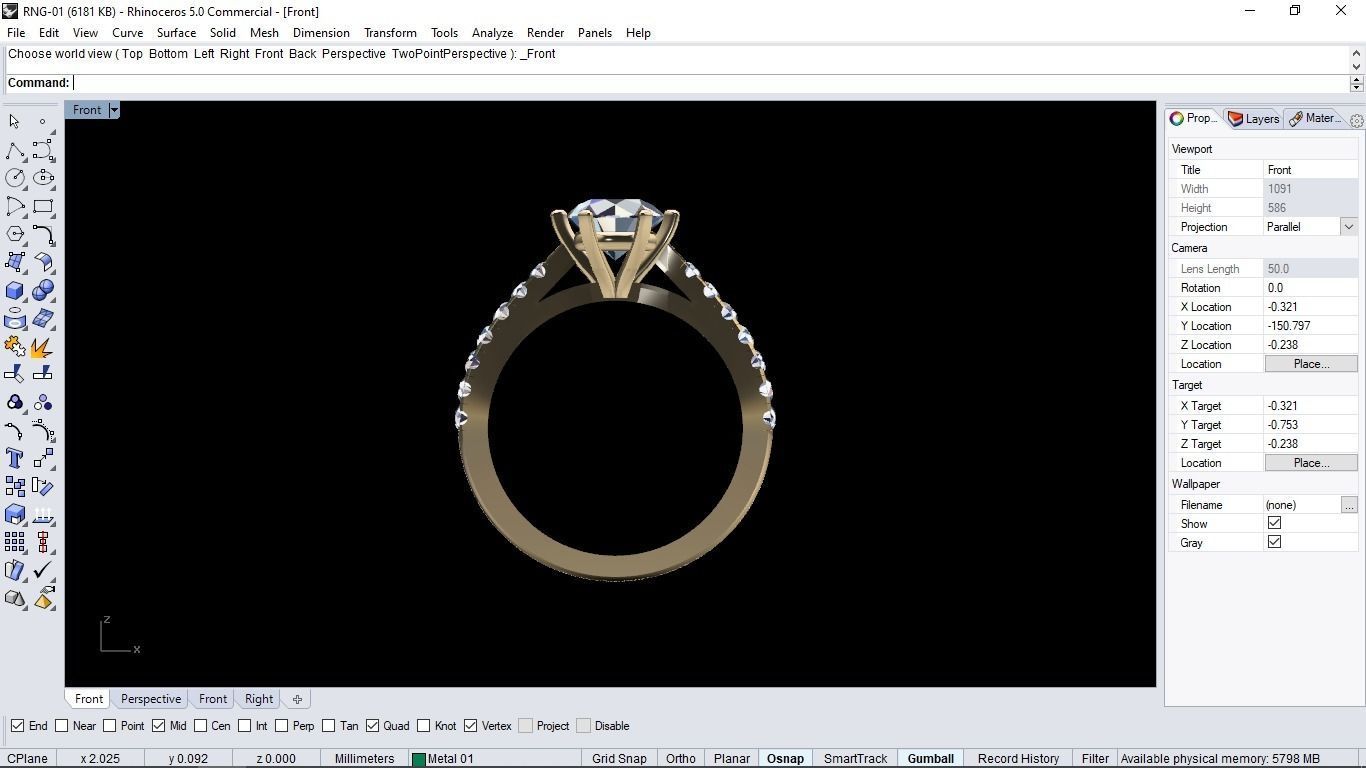Select the Cancel pointer arrow tool
Viewport: 1366px width, 768px height.
[x=14, y=121]
